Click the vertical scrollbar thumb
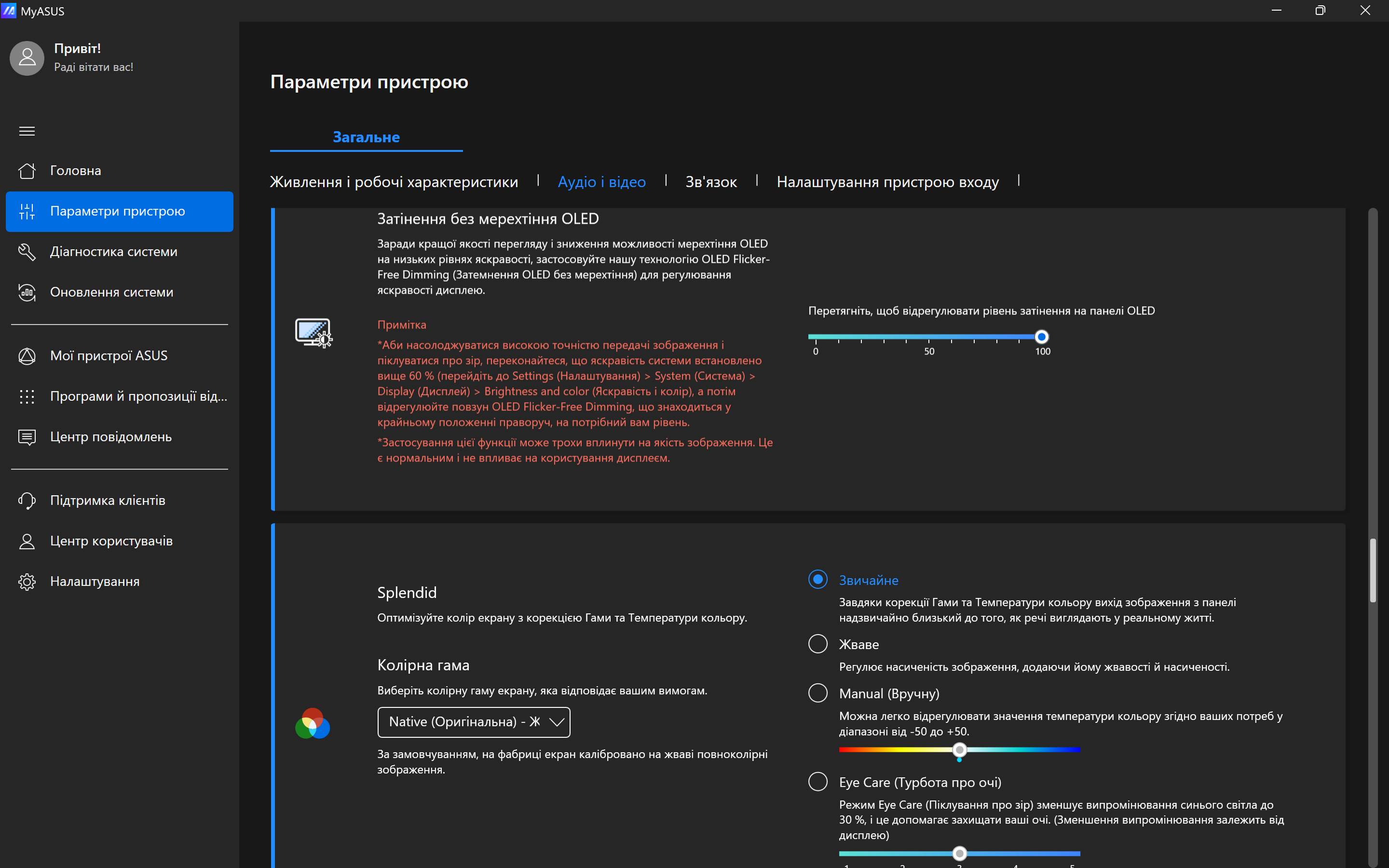The width and height of the screenshot is (1389, 868). (1372, 570)
